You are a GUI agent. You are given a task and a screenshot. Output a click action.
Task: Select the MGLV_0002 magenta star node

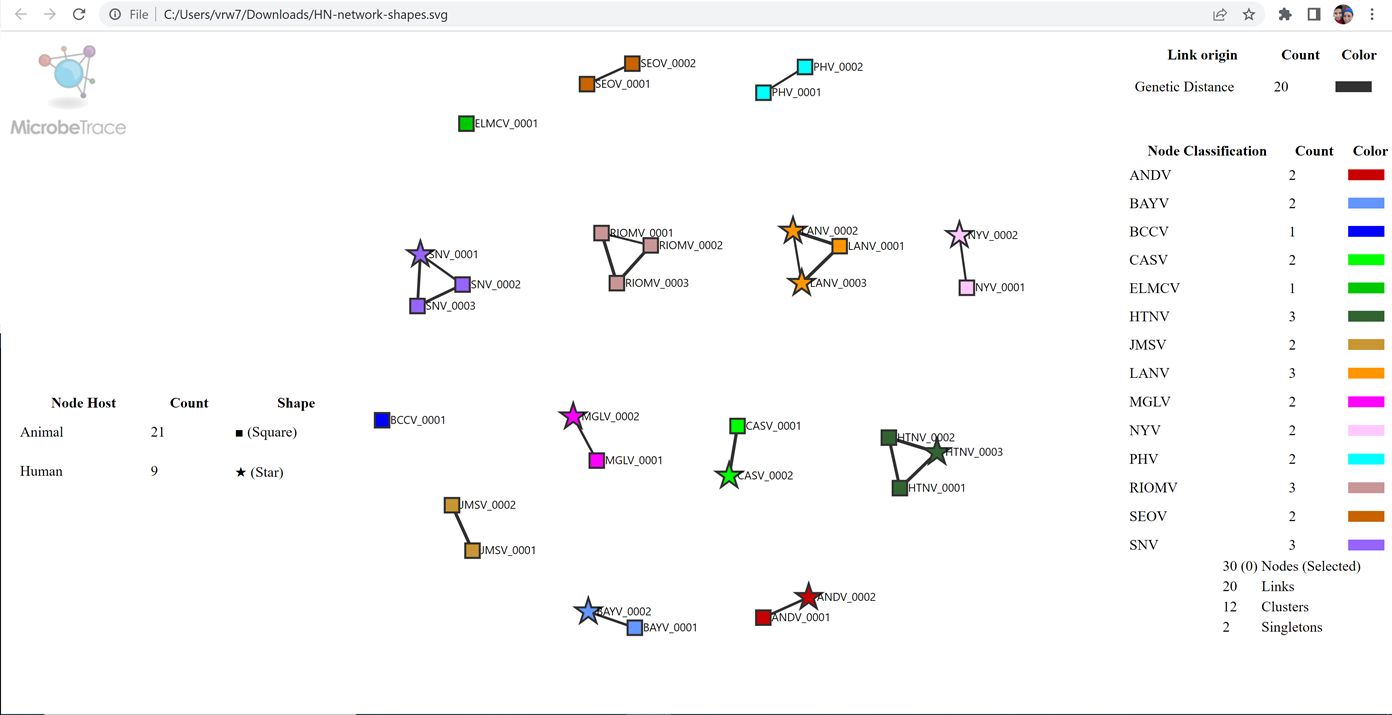click(x=571, y=415)
